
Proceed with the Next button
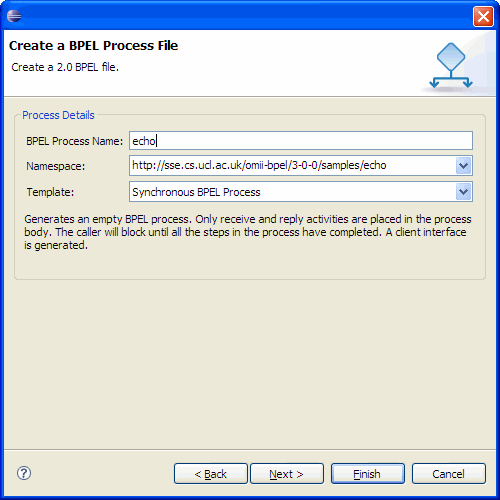click(x=287, y=473)
